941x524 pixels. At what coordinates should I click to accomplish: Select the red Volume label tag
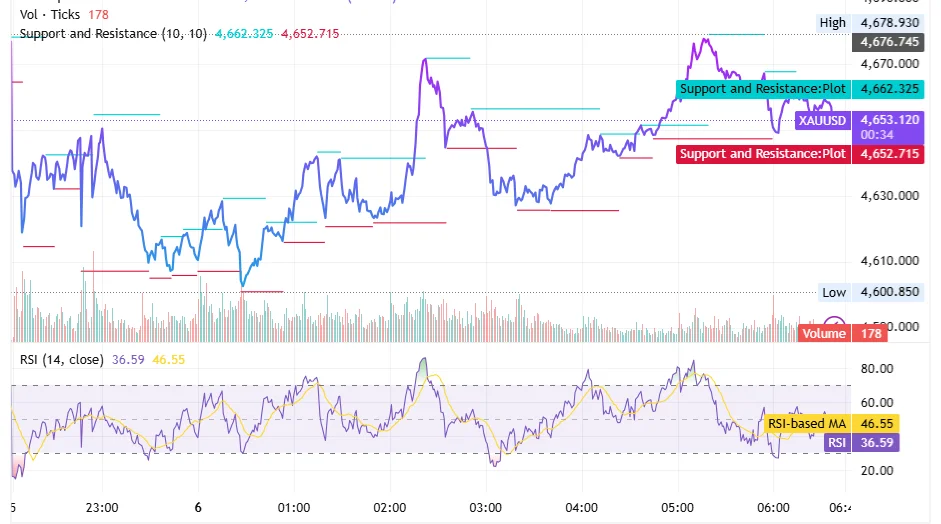823,334
